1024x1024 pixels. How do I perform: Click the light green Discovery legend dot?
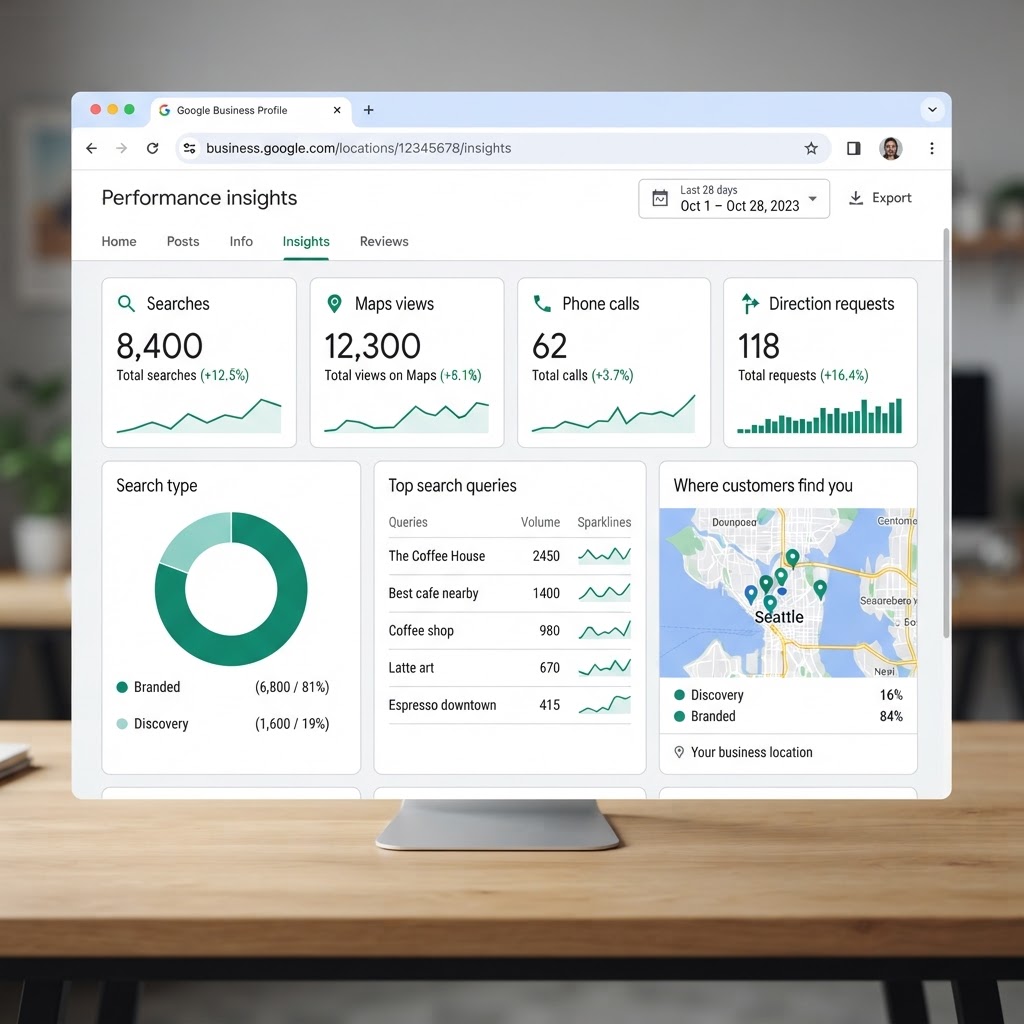[122, 724]
